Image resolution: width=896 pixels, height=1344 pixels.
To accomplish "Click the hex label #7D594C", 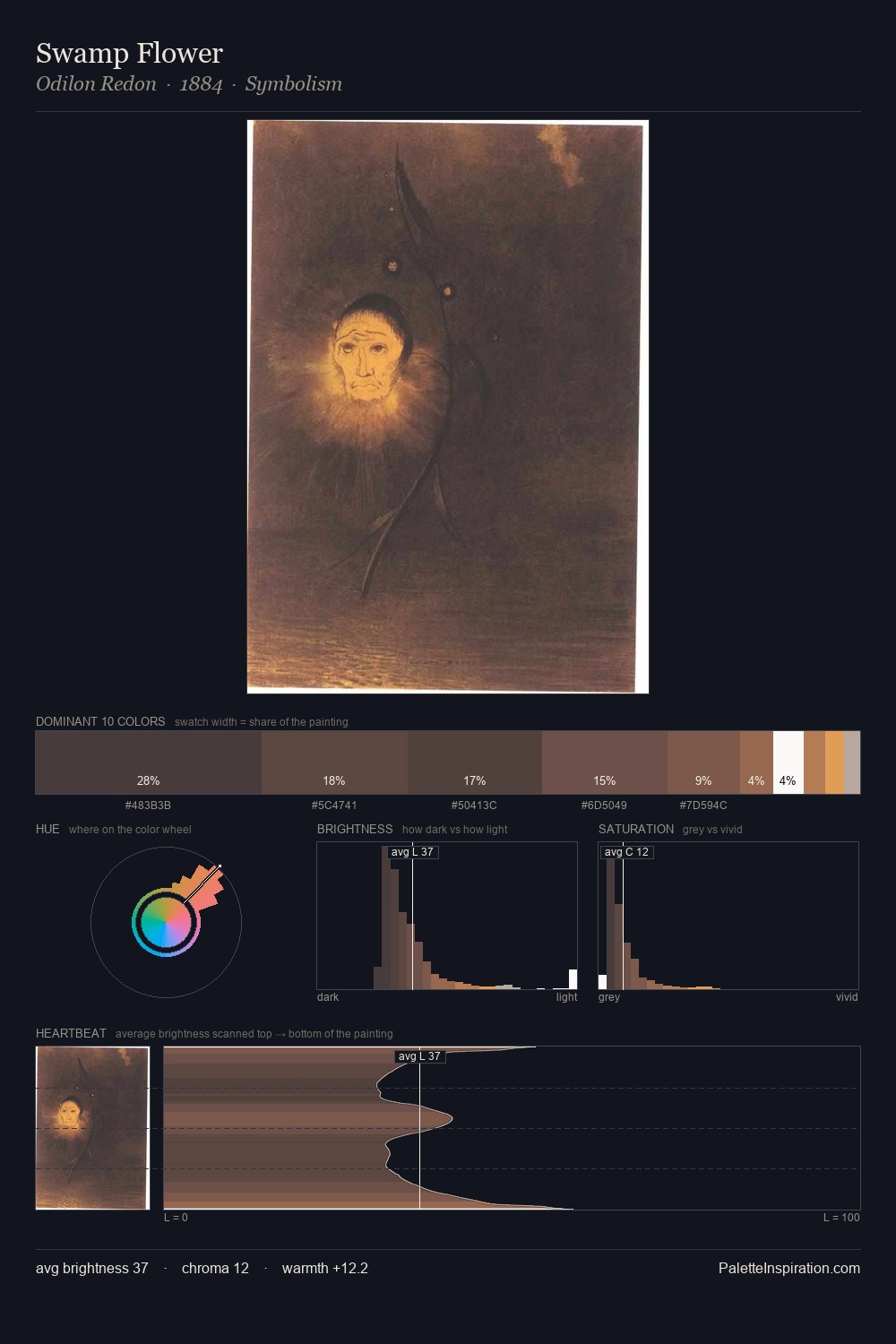I will 703,806.
